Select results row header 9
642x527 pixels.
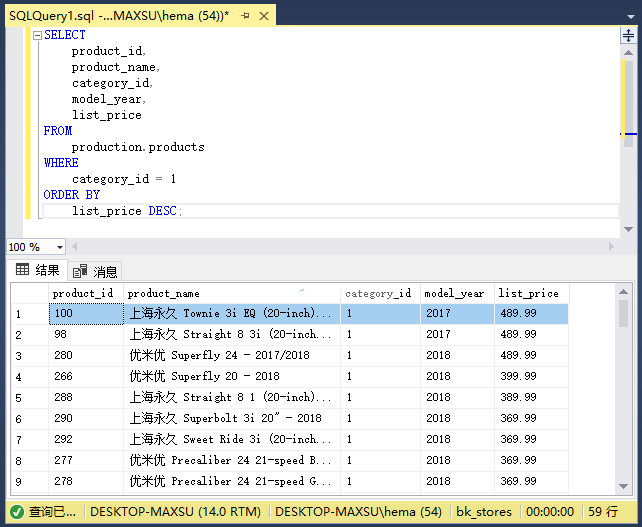click(x=29, y=482)
